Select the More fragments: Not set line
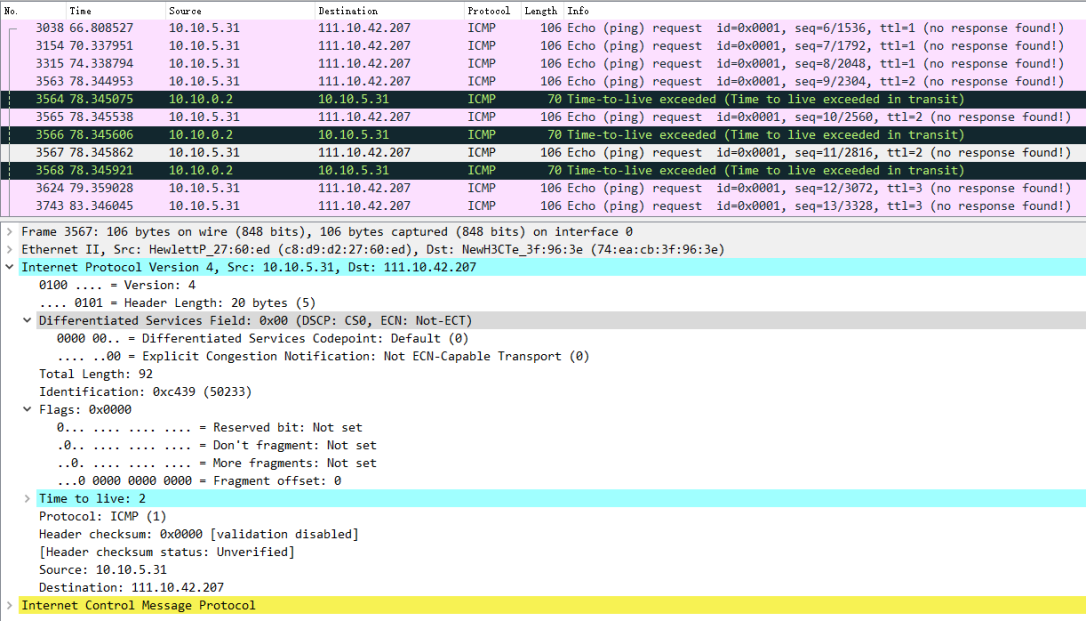 click(216, 463)
